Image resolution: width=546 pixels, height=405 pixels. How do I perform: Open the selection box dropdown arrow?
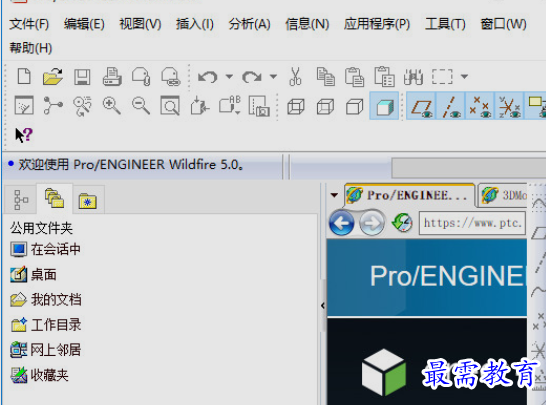pos(464,76)
